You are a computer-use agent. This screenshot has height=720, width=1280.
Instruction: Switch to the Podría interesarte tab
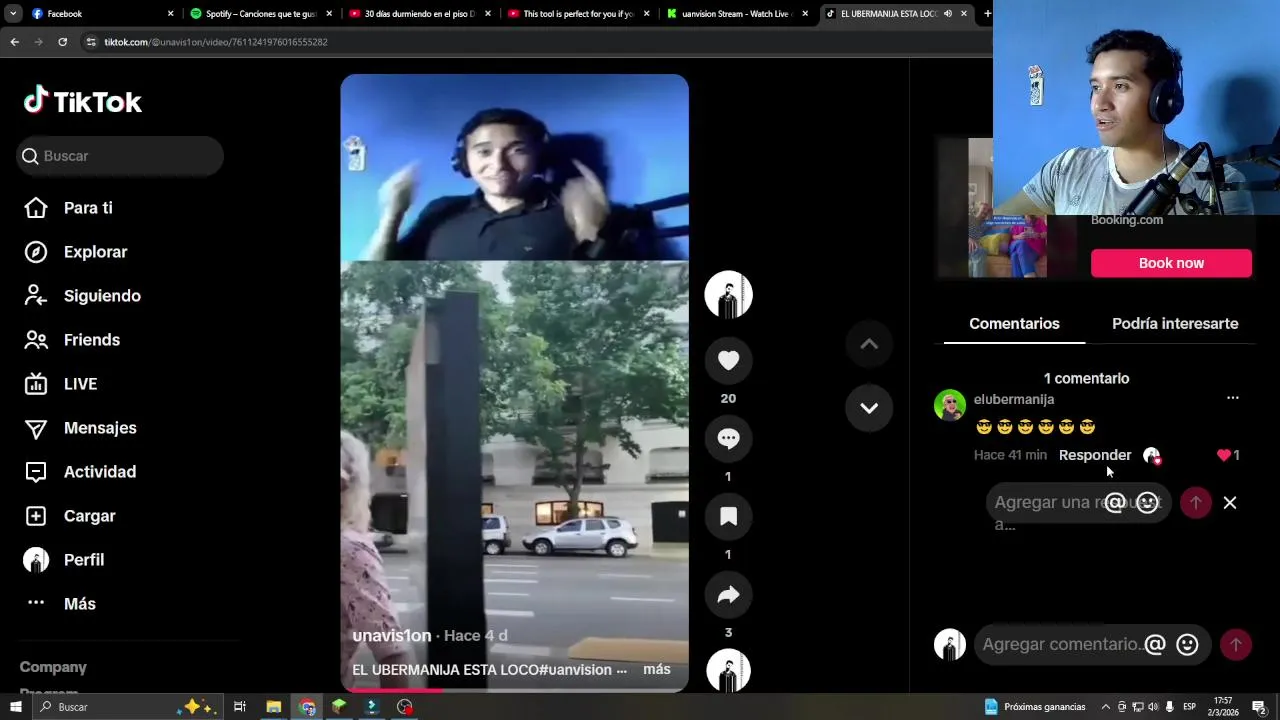click(x=1175, y=324)
